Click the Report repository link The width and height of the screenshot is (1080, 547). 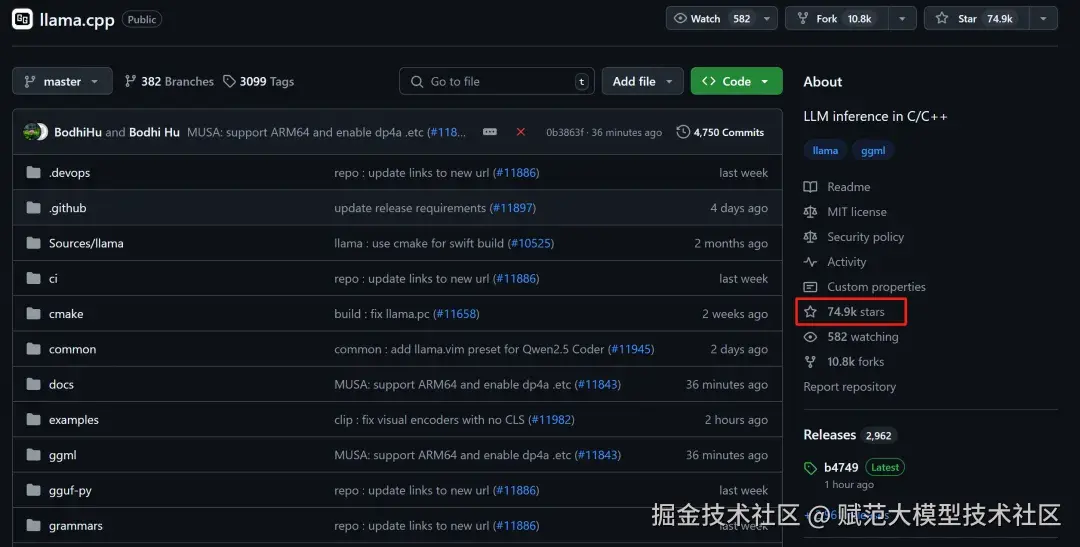[849, 386]
